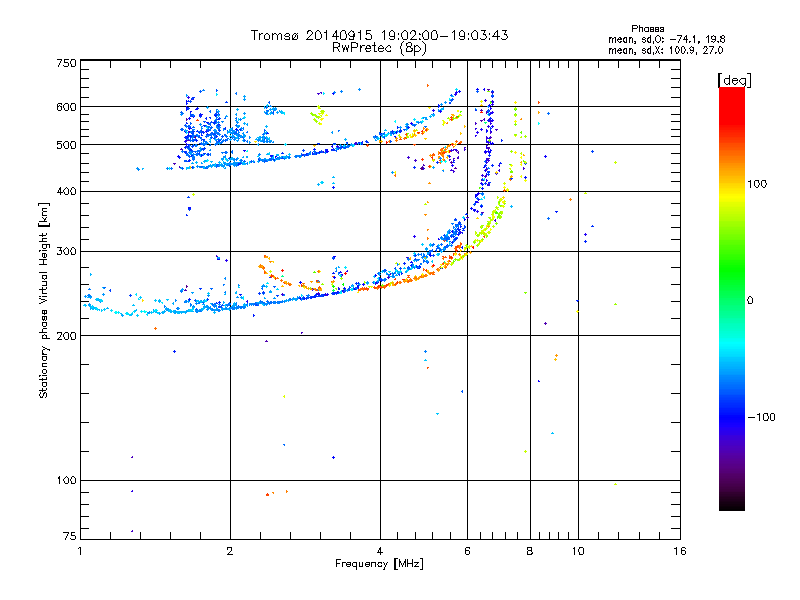Click the colorbar tick label '-100'
Screen dimensions: 800x600
coord(761,417)
